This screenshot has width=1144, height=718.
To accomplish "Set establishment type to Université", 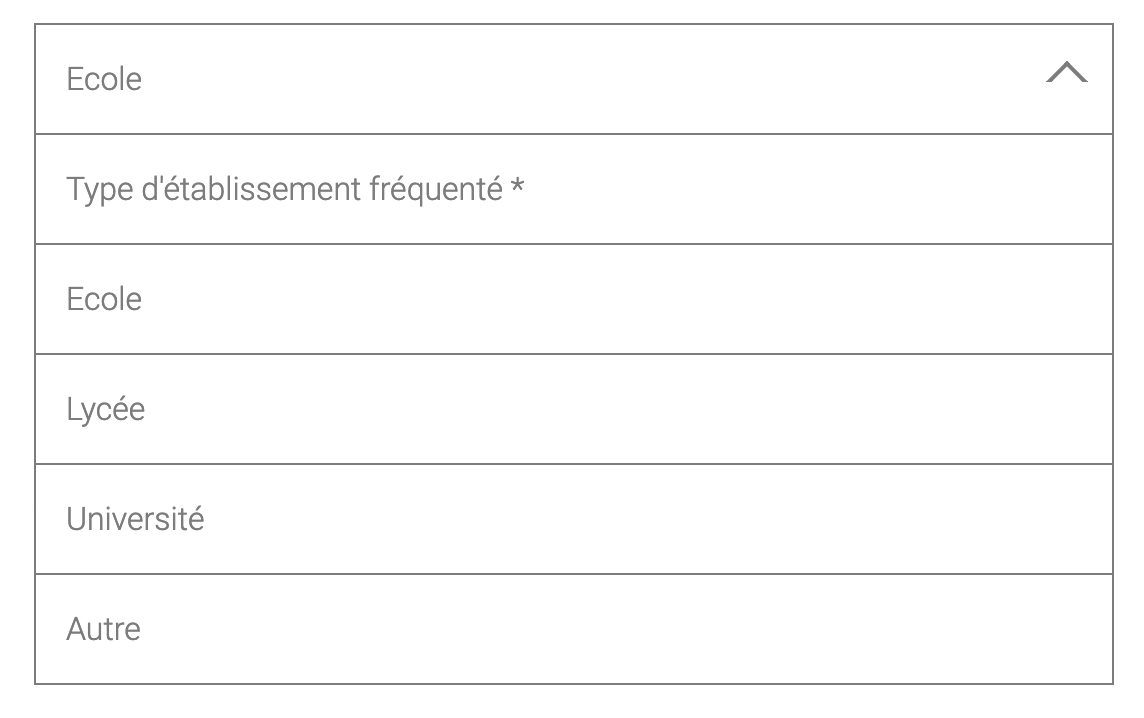I will tap(573, 519).
